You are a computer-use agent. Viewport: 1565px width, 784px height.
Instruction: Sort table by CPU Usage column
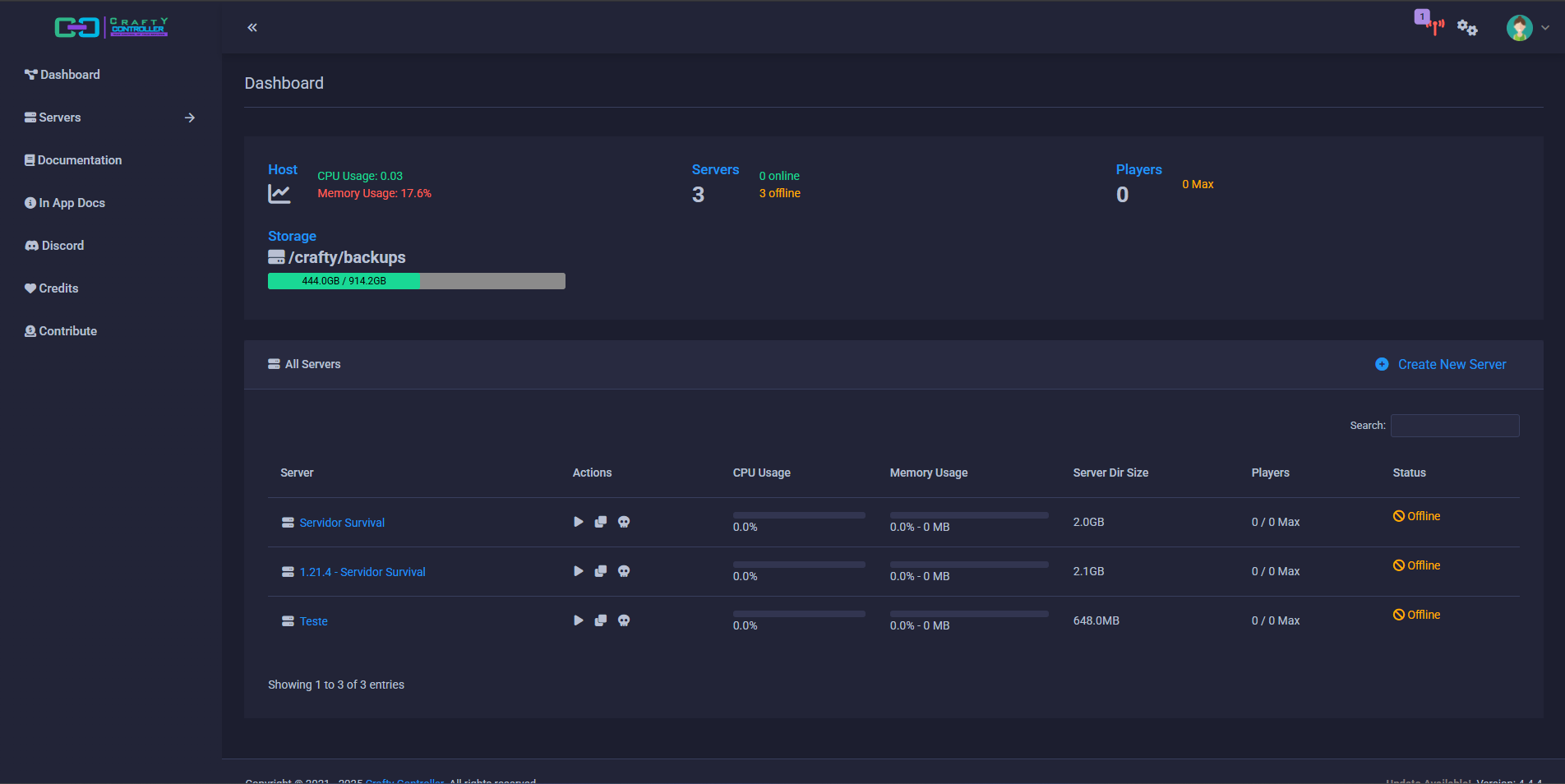762,473
